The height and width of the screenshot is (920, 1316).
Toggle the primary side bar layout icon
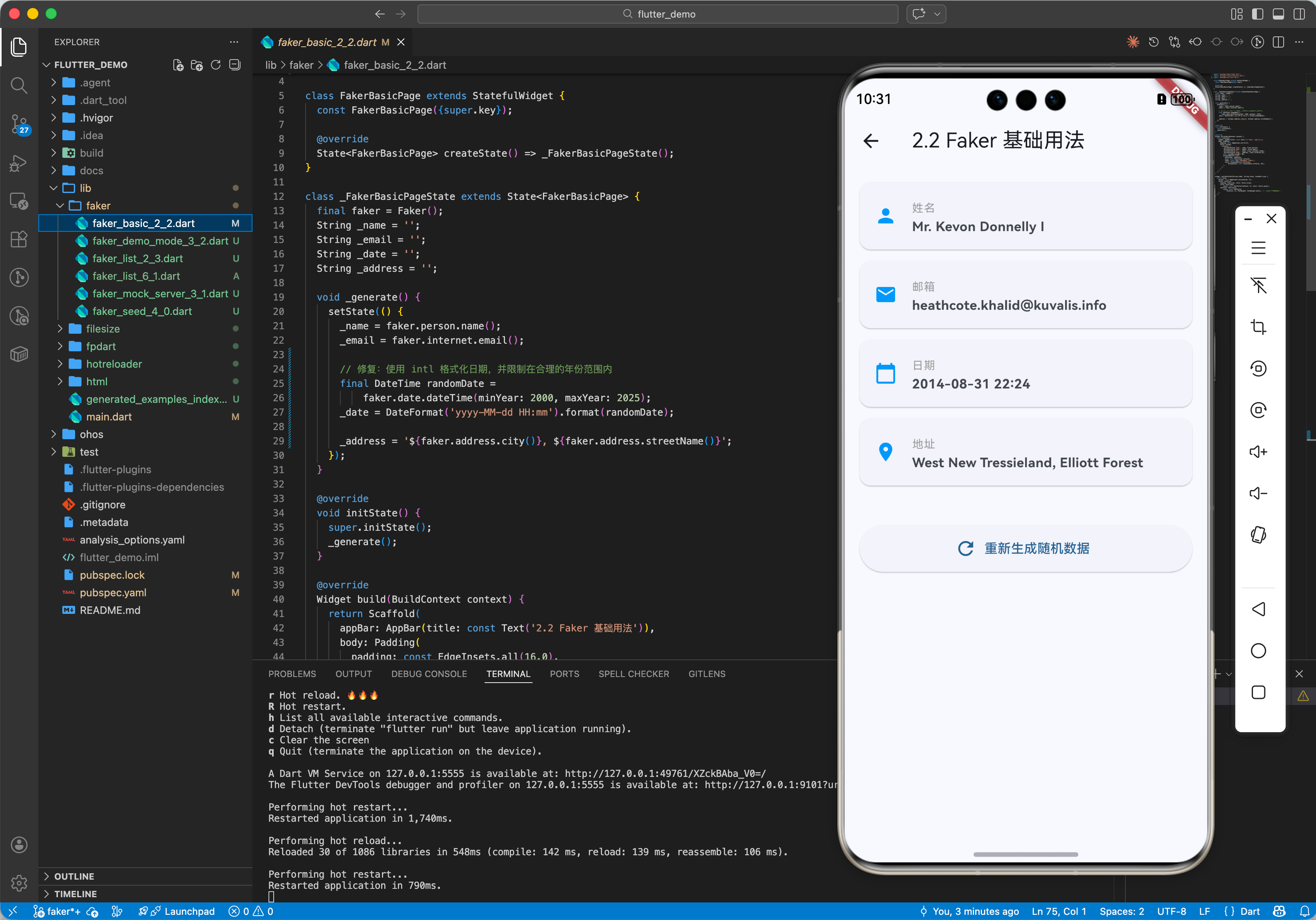point(1258,14)
